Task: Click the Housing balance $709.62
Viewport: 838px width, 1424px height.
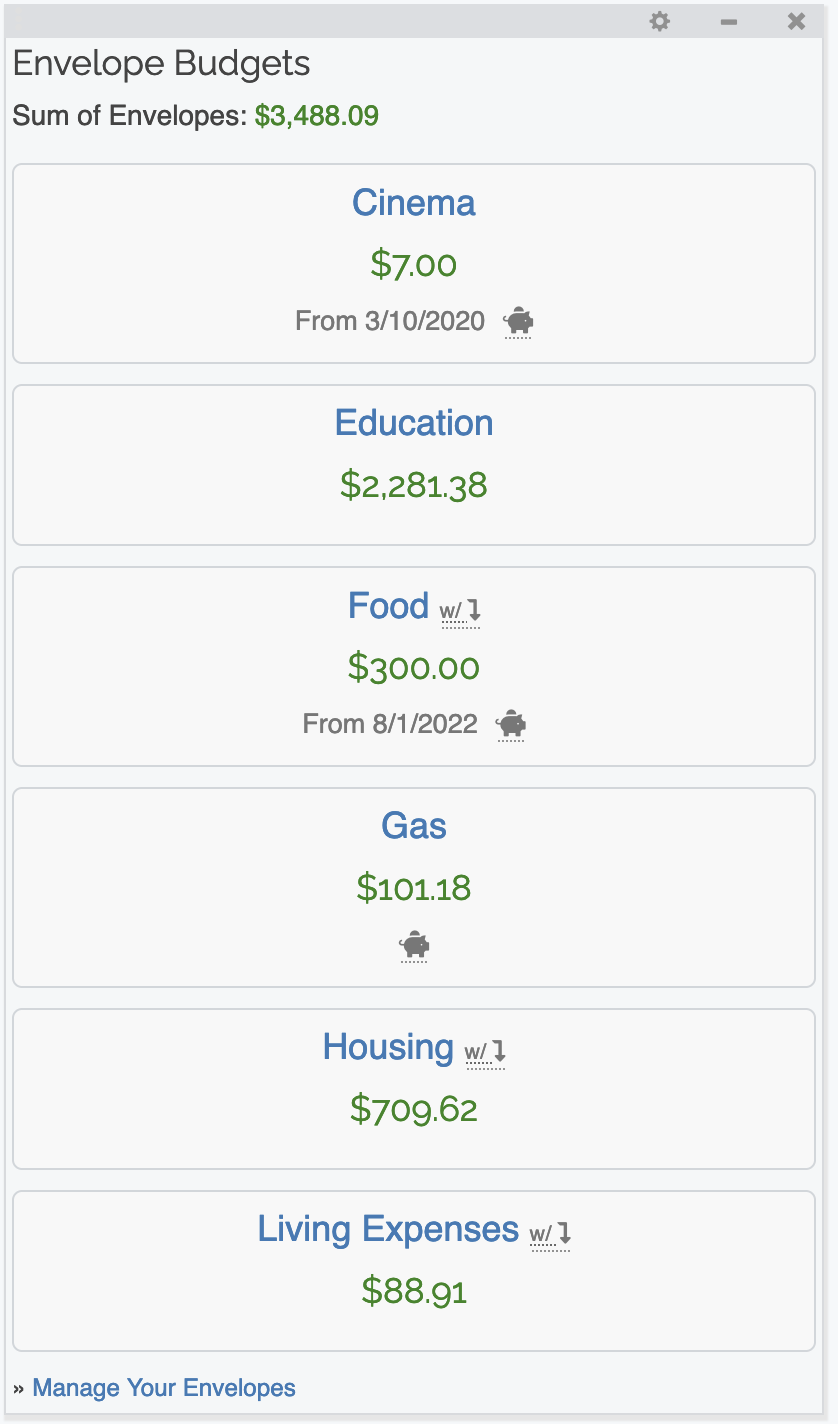Action: point(414,1109)
